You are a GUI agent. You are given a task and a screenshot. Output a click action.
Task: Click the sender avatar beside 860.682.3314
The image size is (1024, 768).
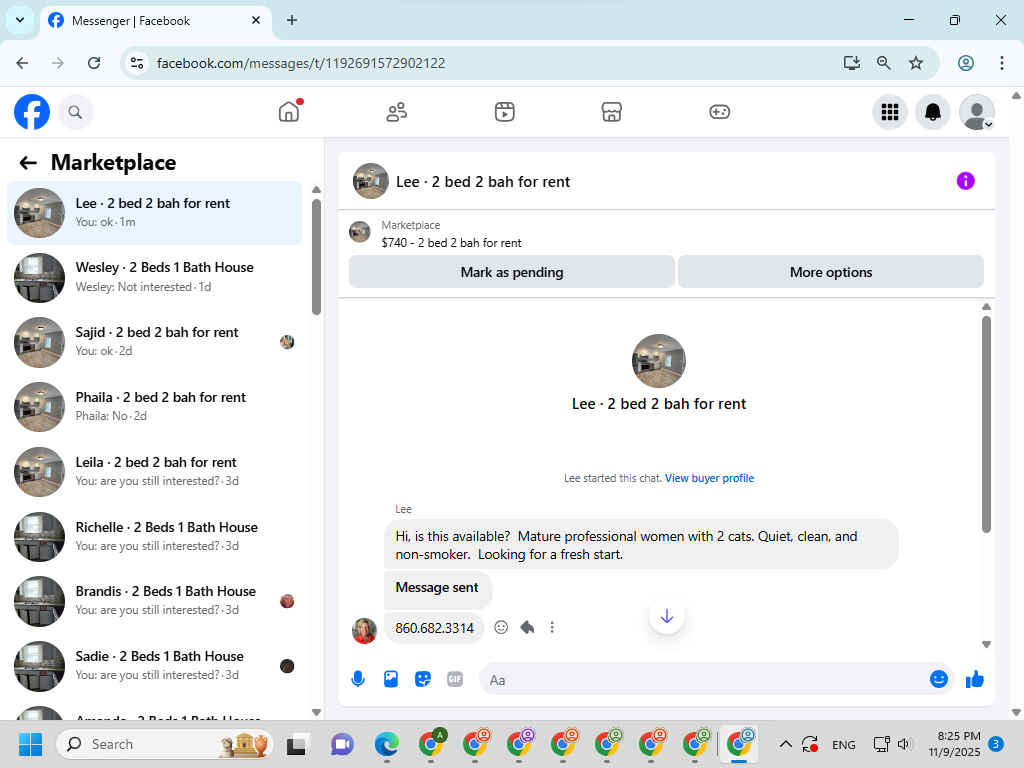(x=364, y=631)
